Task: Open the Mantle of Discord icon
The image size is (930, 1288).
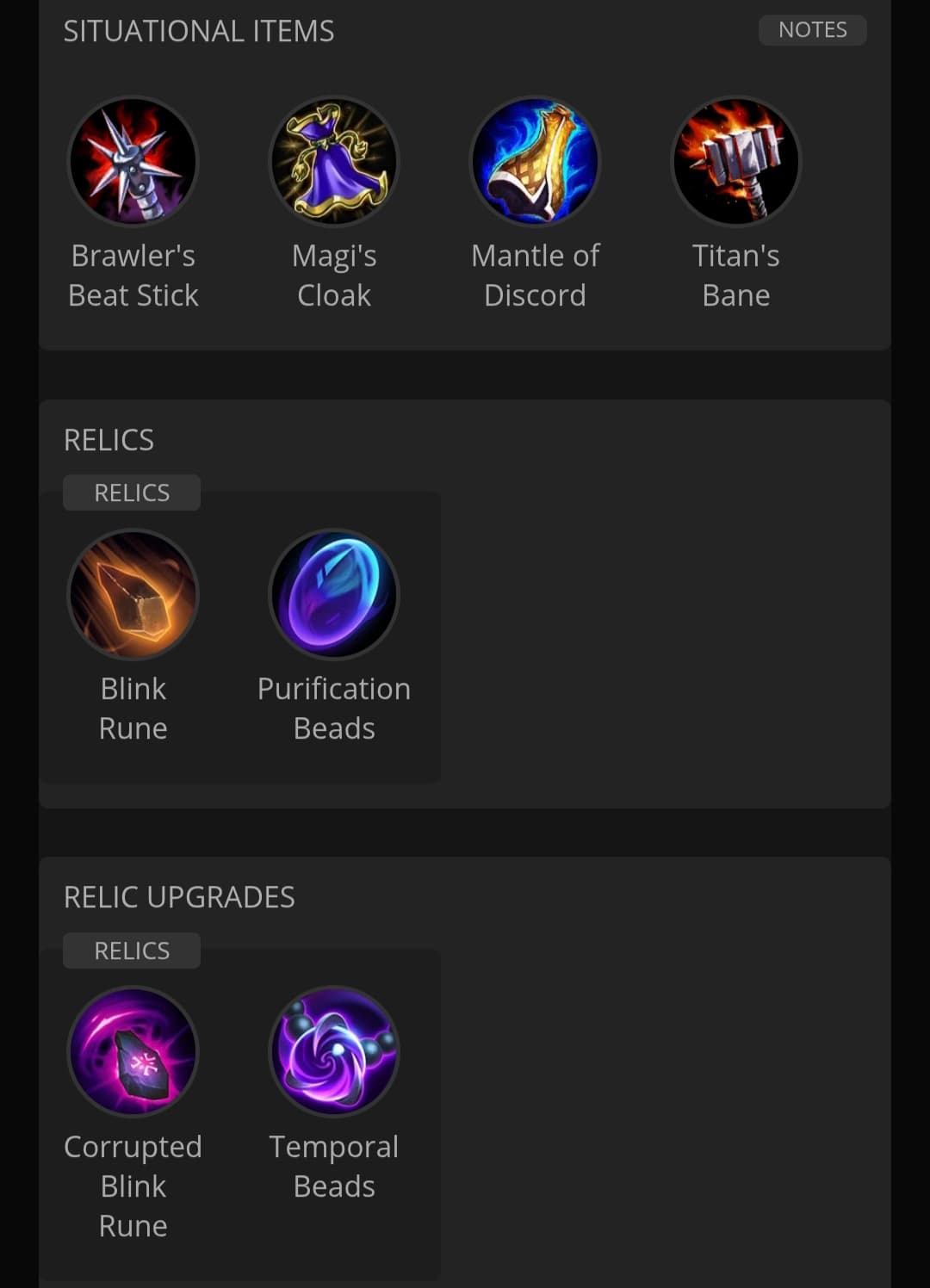Action: tap(535, 162)
